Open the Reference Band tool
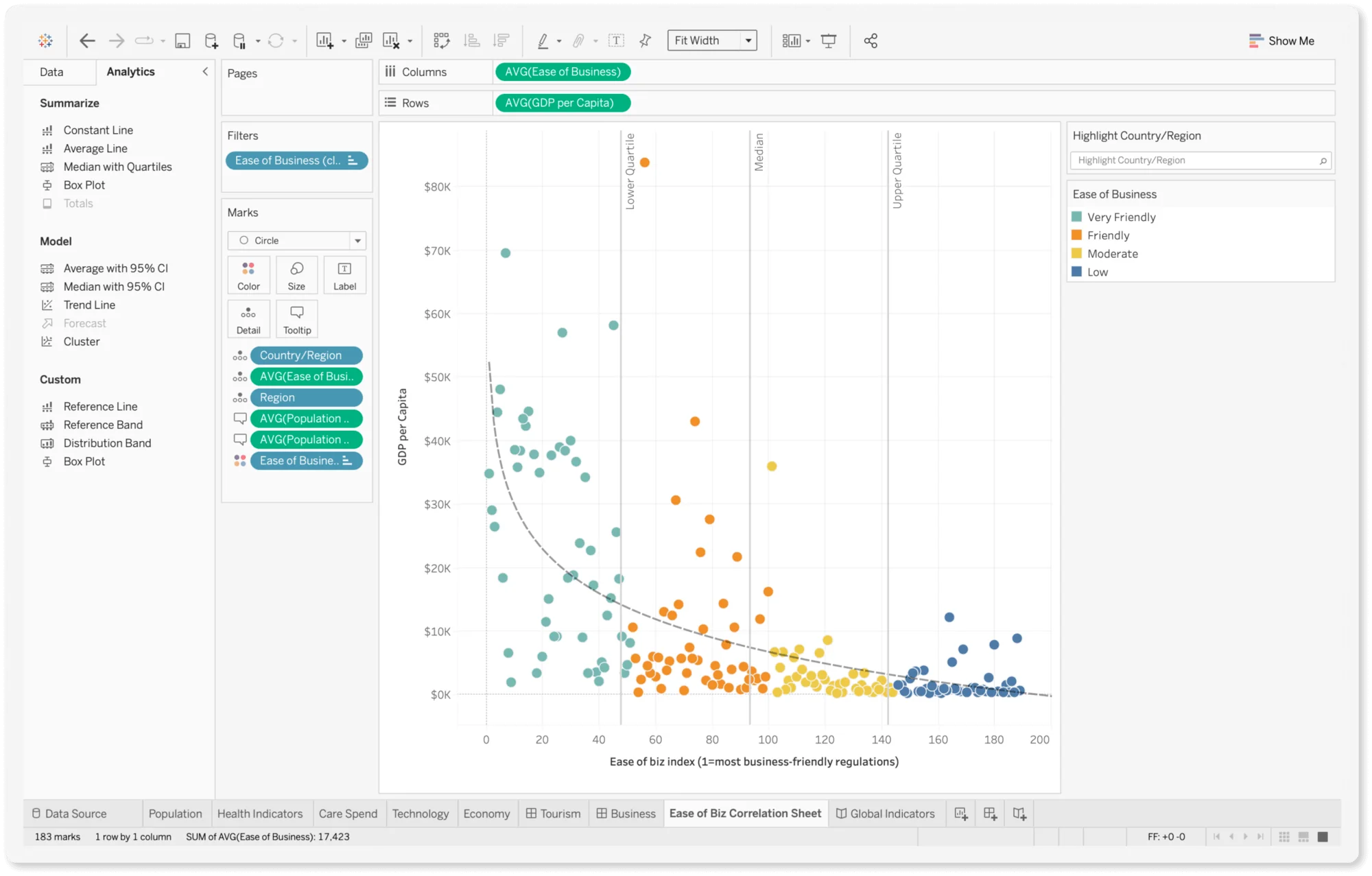Screen dimensions: 1372x876 (102, 424)
